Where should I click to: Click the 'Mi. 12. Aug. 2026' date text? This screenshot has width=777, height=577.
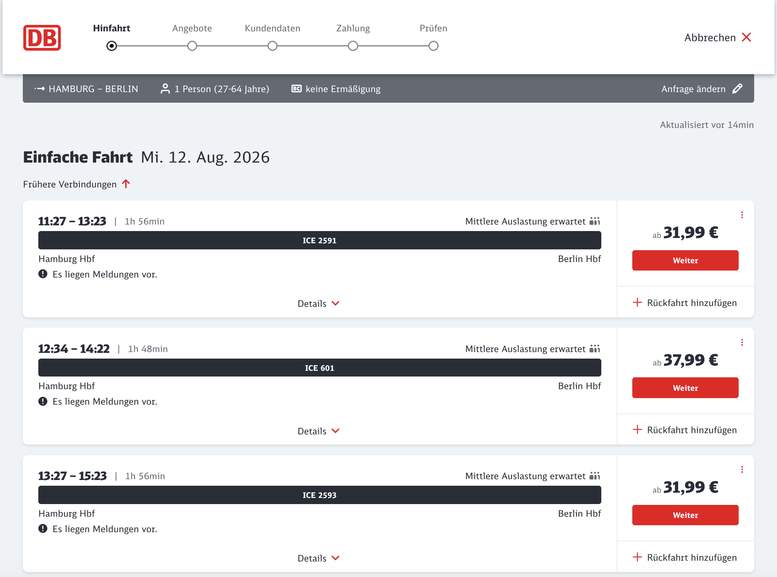tap(205, 157)
